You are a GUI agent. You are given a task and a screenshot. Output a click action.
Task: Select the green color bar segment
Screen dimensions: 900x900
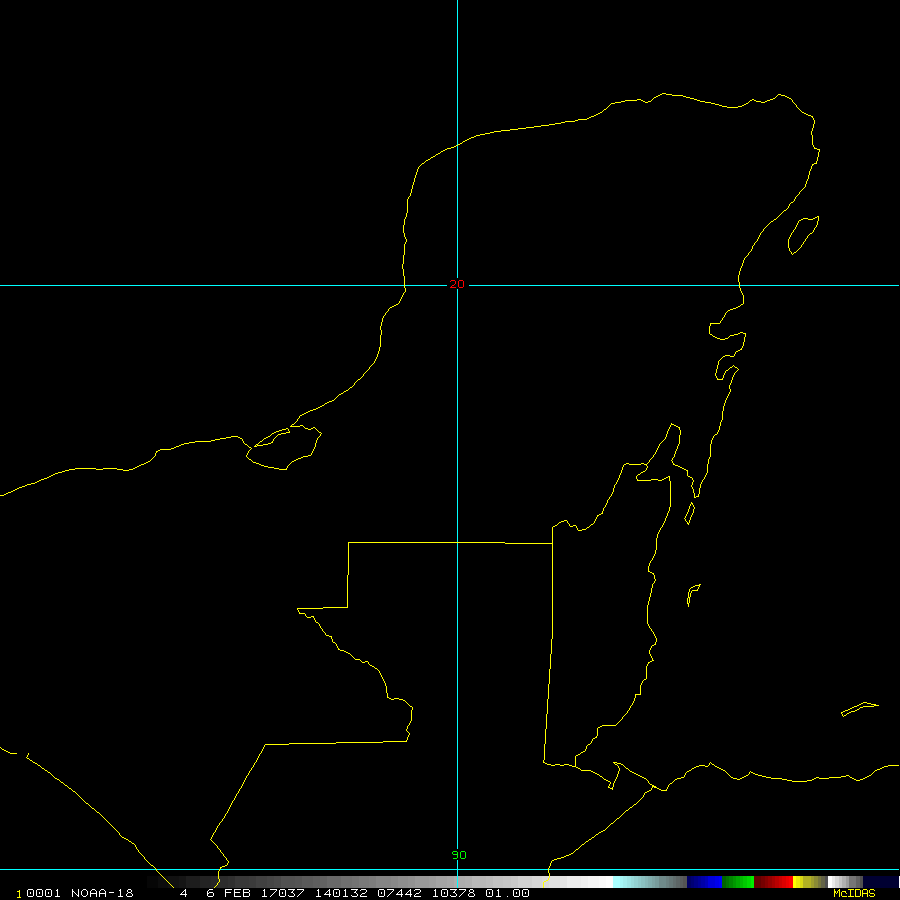point(738,882)
